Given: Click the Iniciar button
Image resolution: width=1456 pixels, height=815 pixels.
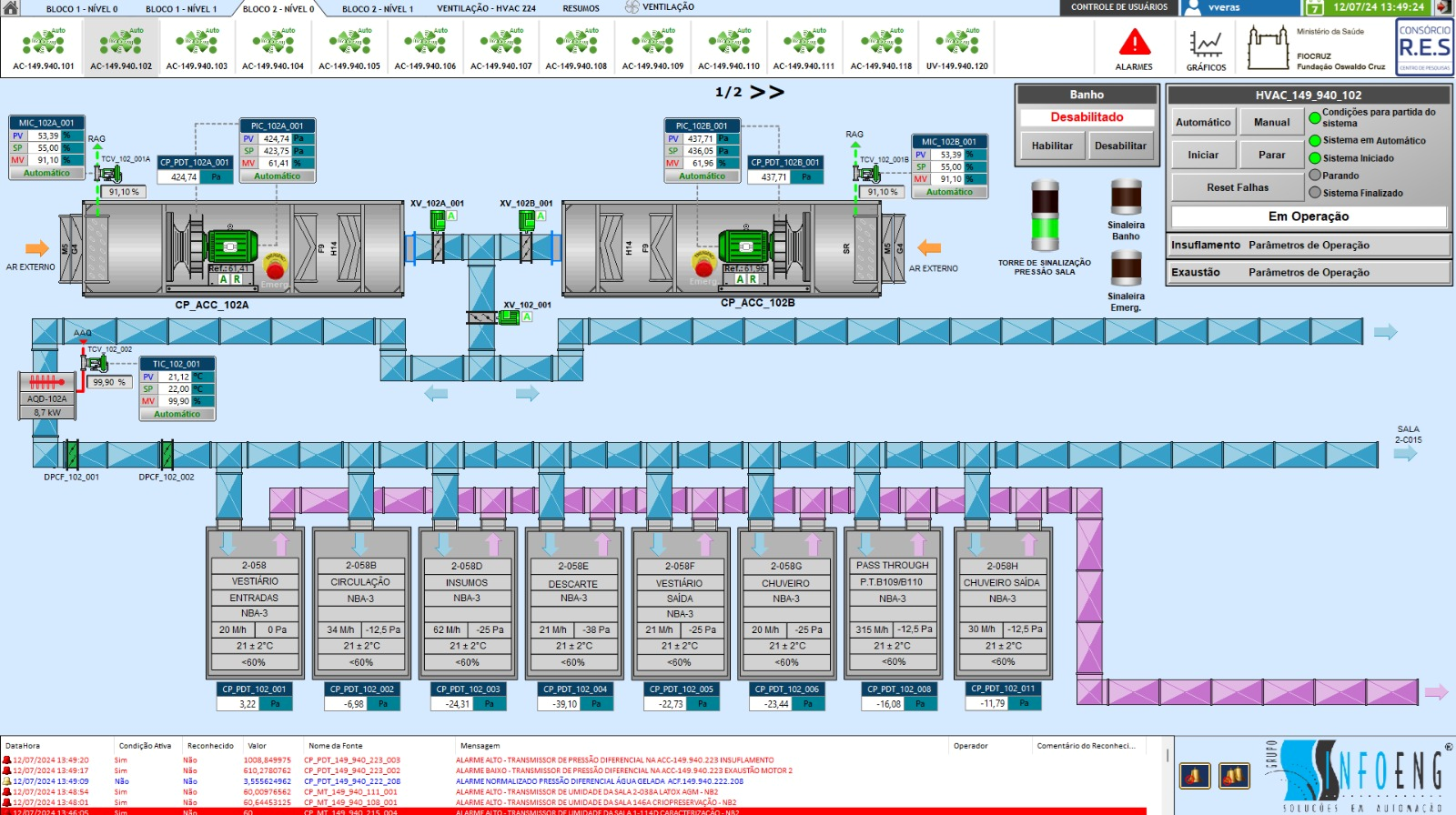Looking at the screenshot, I should click(x=1203, y=155).
